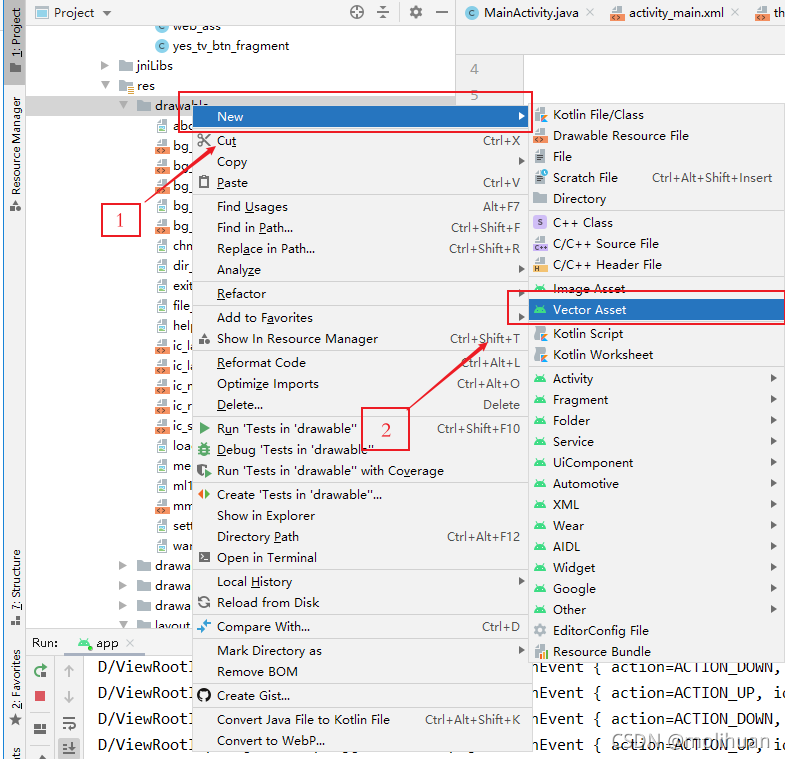Switch to MainActivity.java tab
785x759 pixels.
[531, 13]
